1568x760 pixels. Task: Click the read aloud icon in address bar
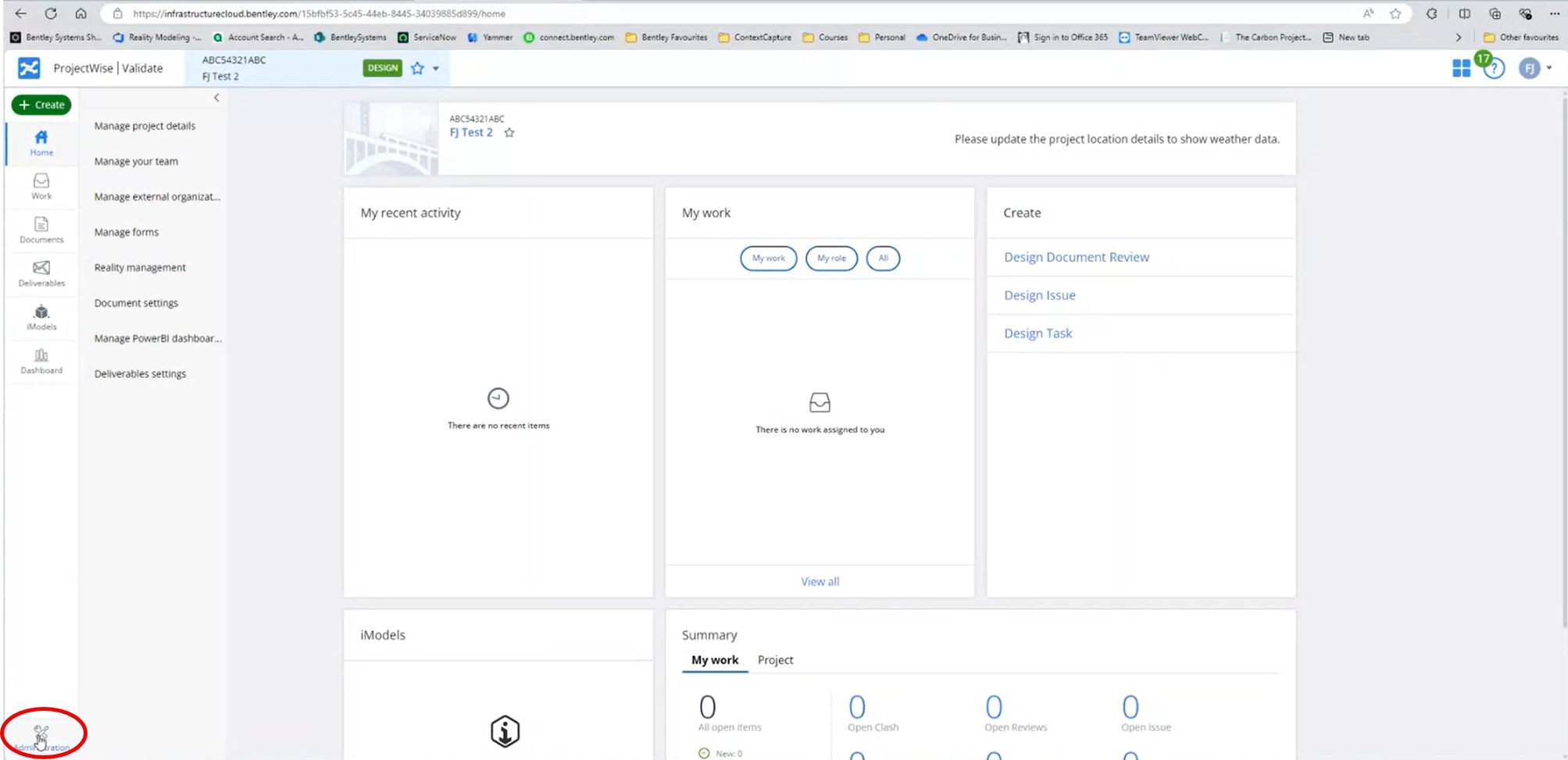tap(1368, 13)
